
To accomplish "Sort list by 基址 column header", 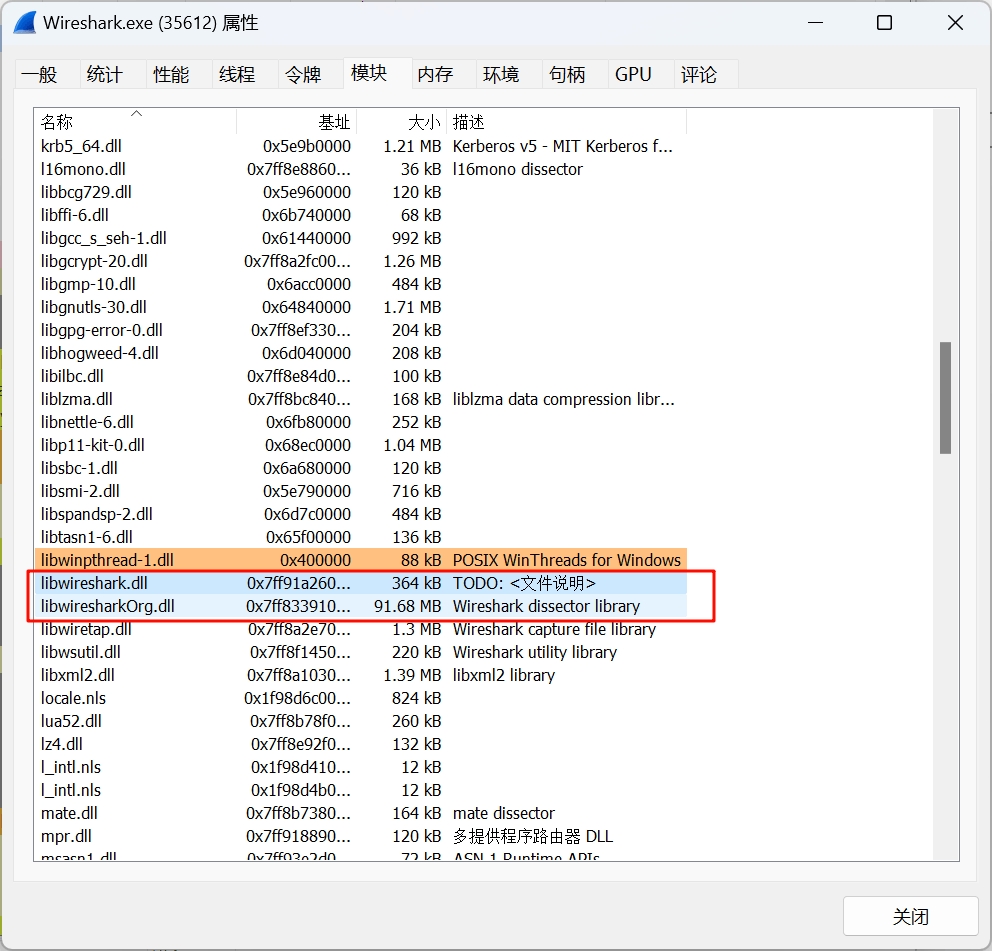I will pos(297,122).
